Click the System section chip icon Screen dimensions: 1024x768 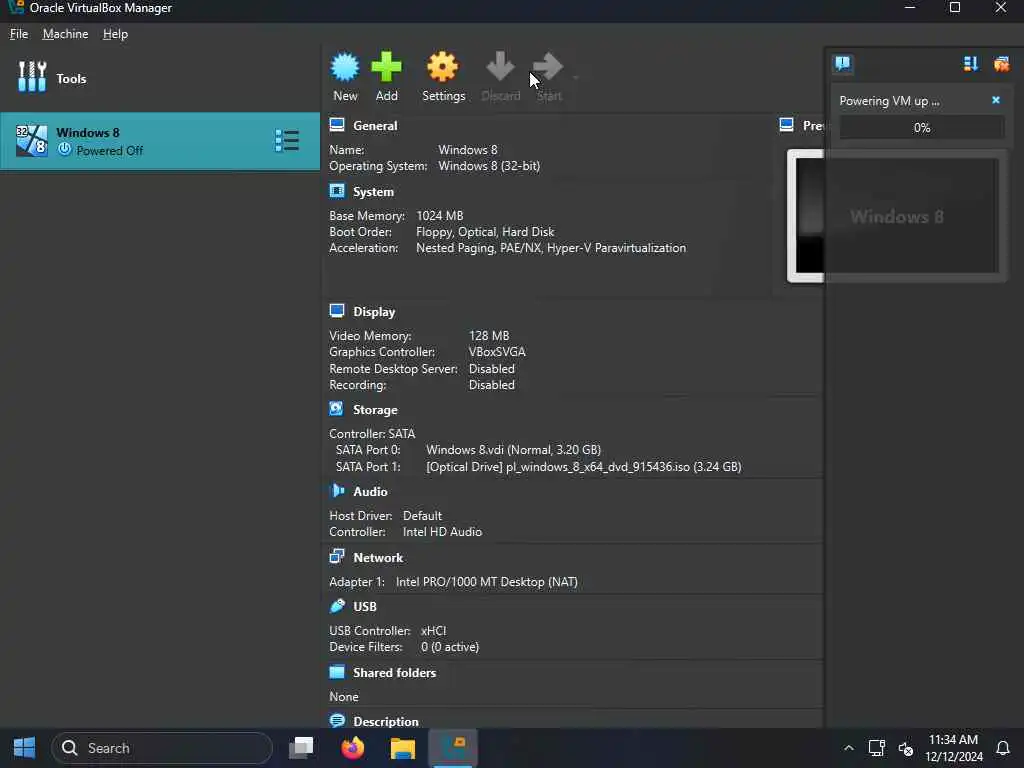(x=337, y=191)
